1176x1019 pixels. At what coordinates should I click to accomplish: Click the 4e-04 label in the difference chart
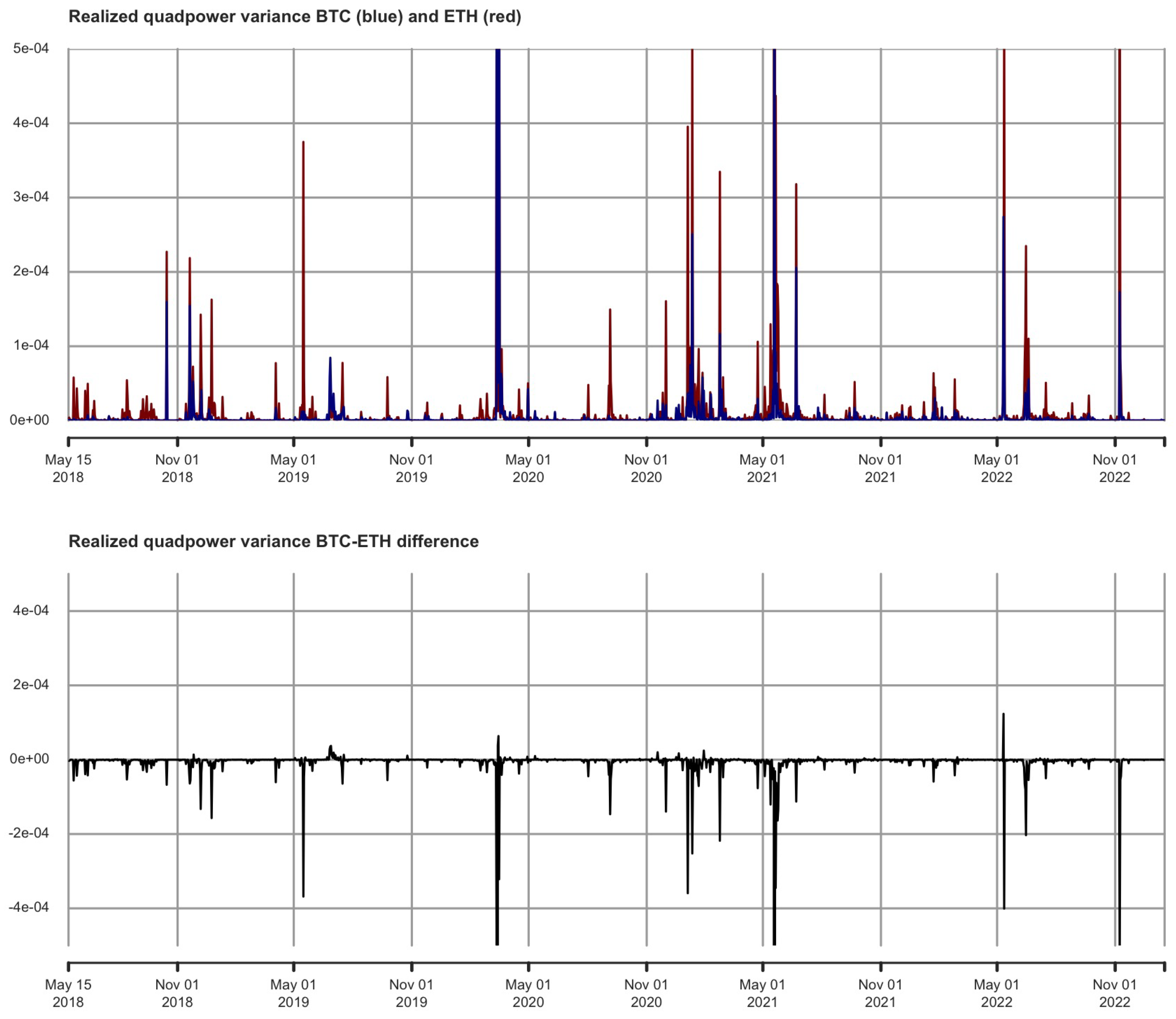31,610
